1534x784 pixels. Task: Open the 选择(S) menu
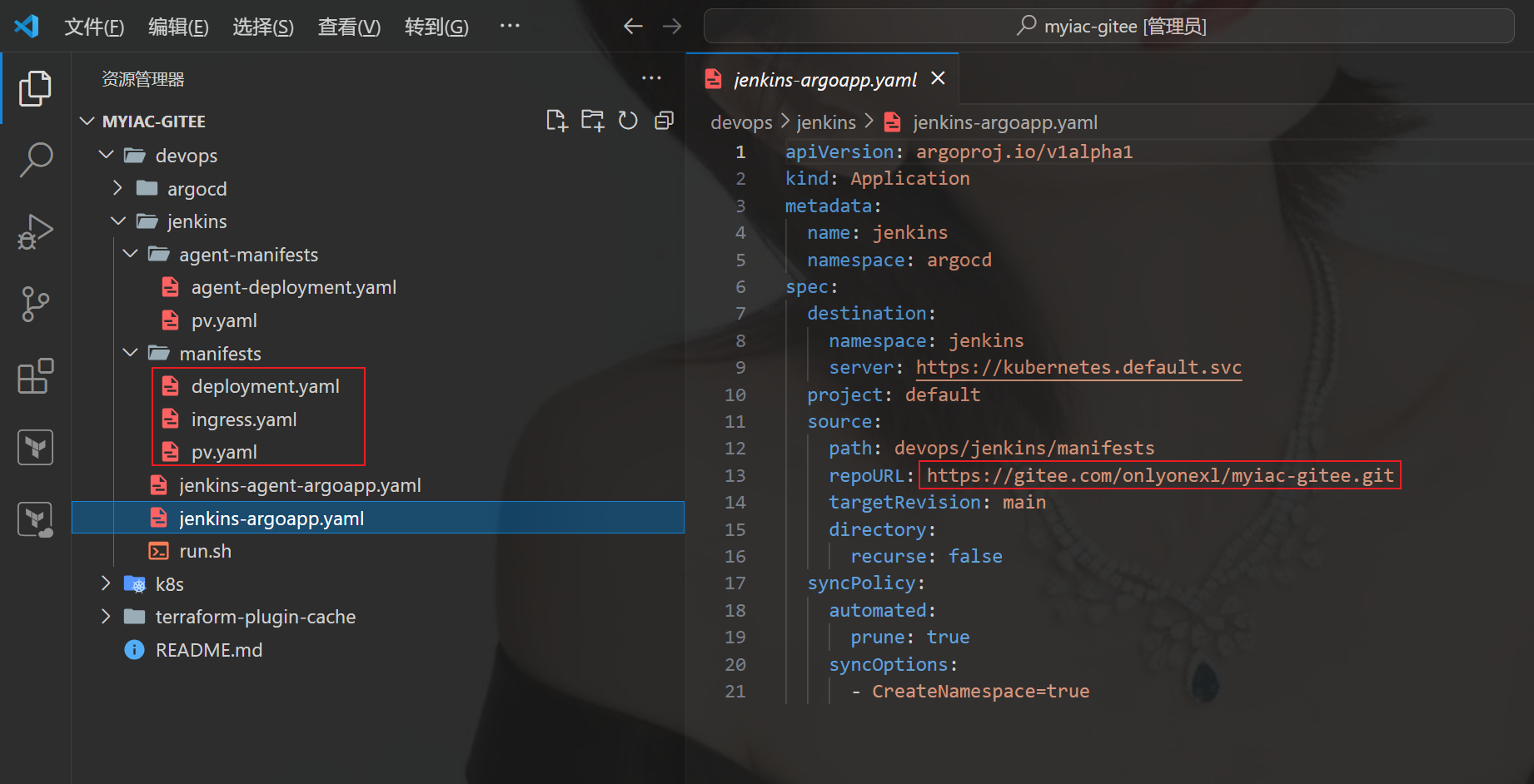pos(263,27)
